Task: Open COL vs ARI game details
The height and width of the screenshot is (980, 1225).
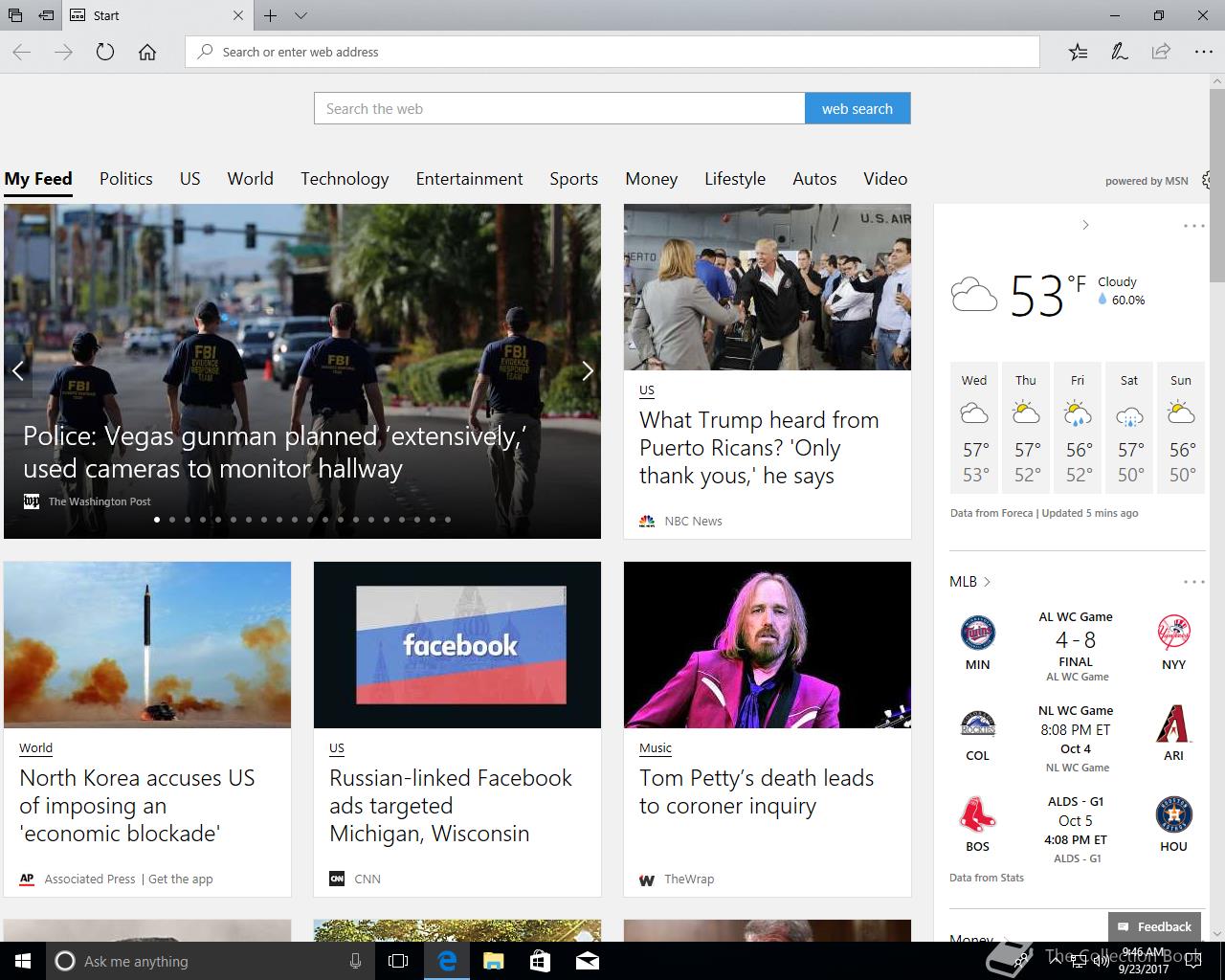Action: (1076, 738)
